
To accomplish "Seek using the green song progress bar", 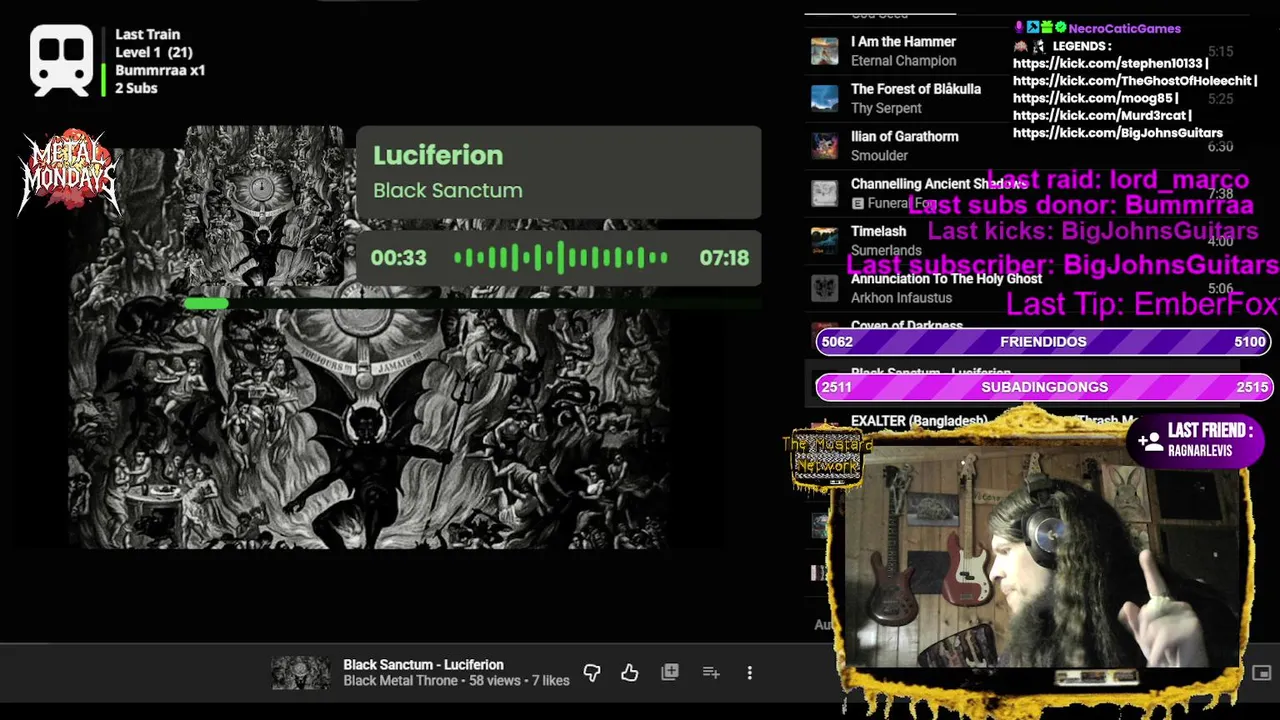I will tap(472, 303).
